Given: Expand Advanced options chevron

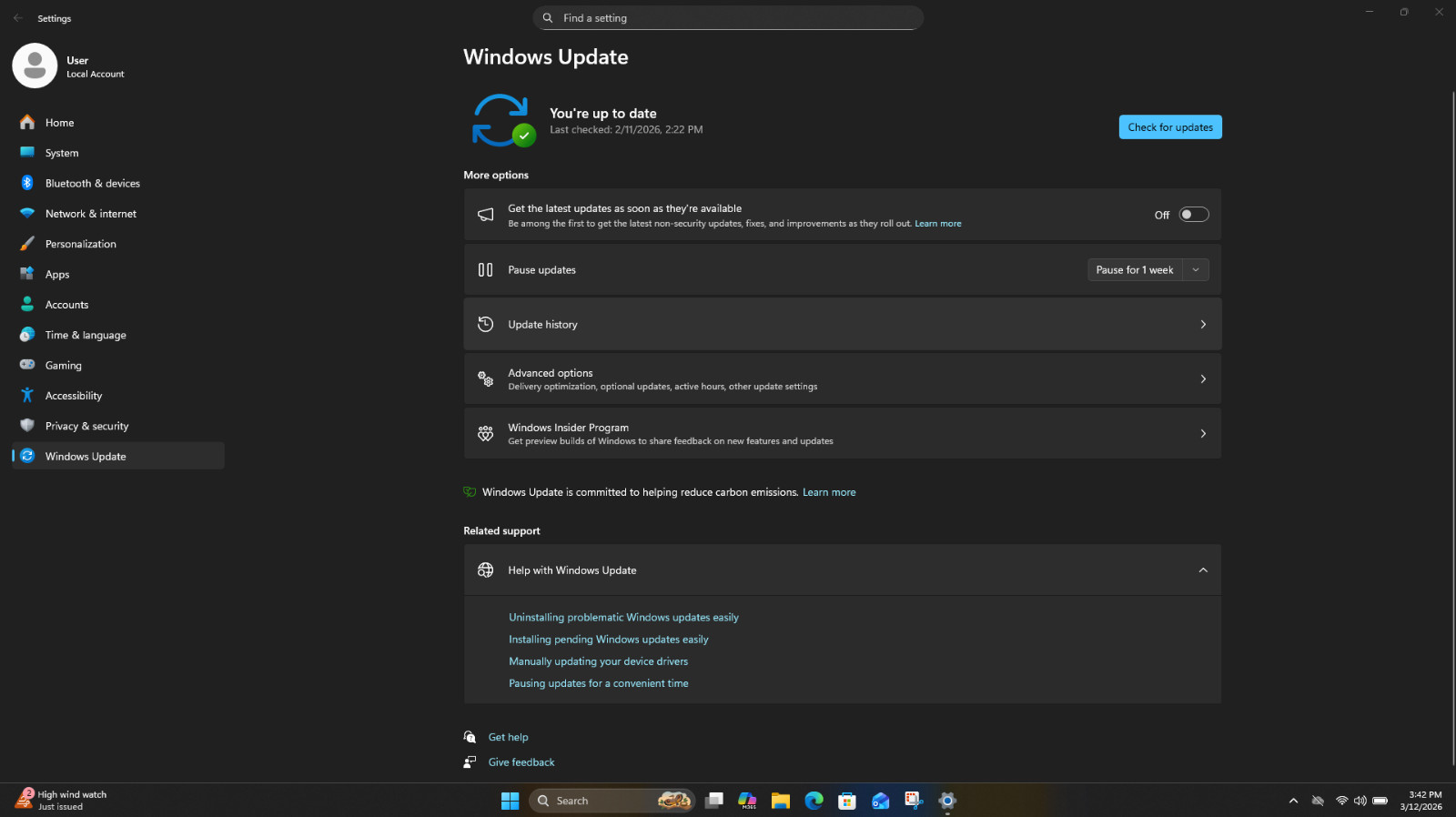Looking at the screenshot, I should (1203, 379).
